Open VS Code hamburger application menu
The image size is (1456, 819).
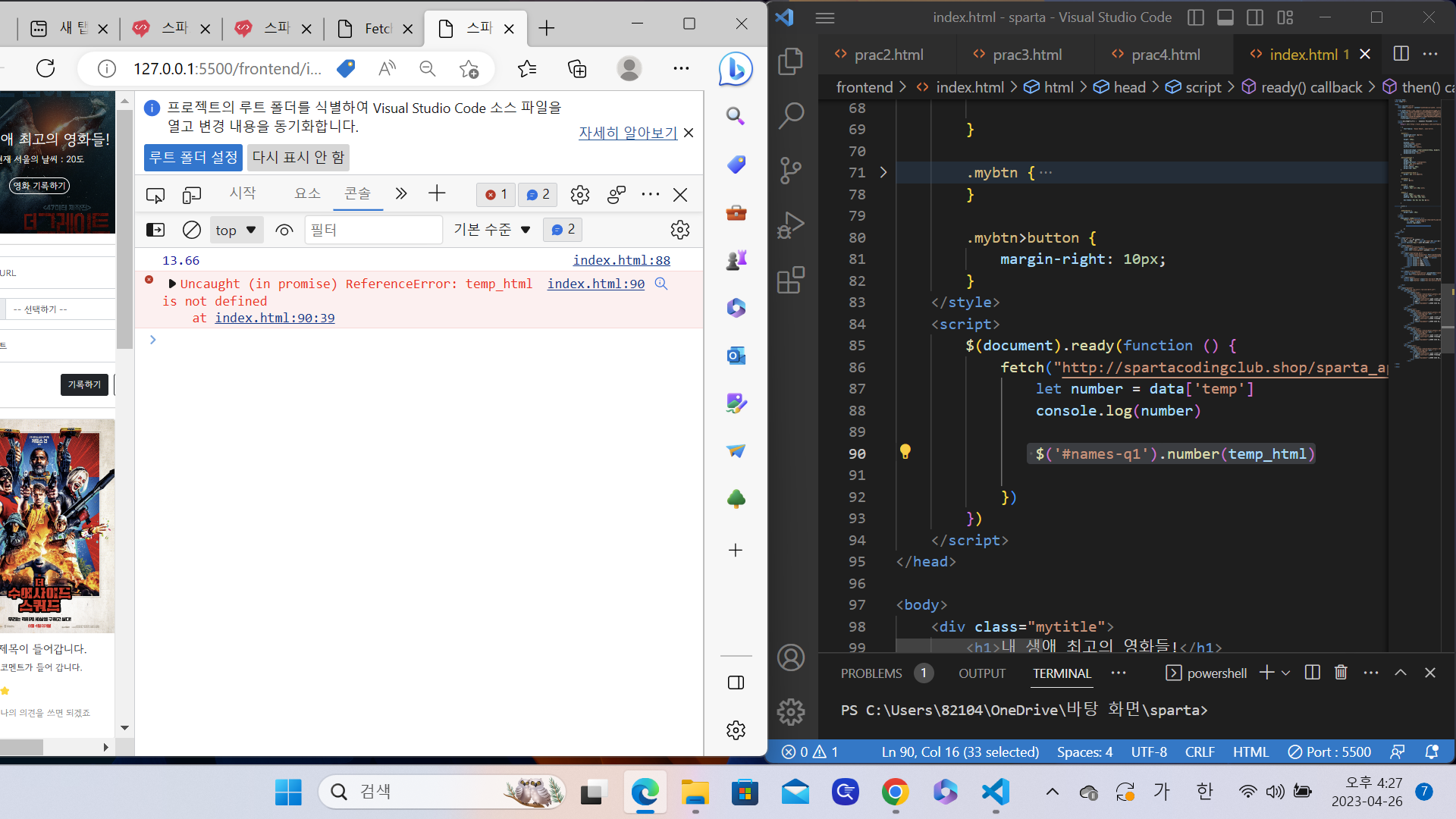pyautogui.click(x=825, y=17)
